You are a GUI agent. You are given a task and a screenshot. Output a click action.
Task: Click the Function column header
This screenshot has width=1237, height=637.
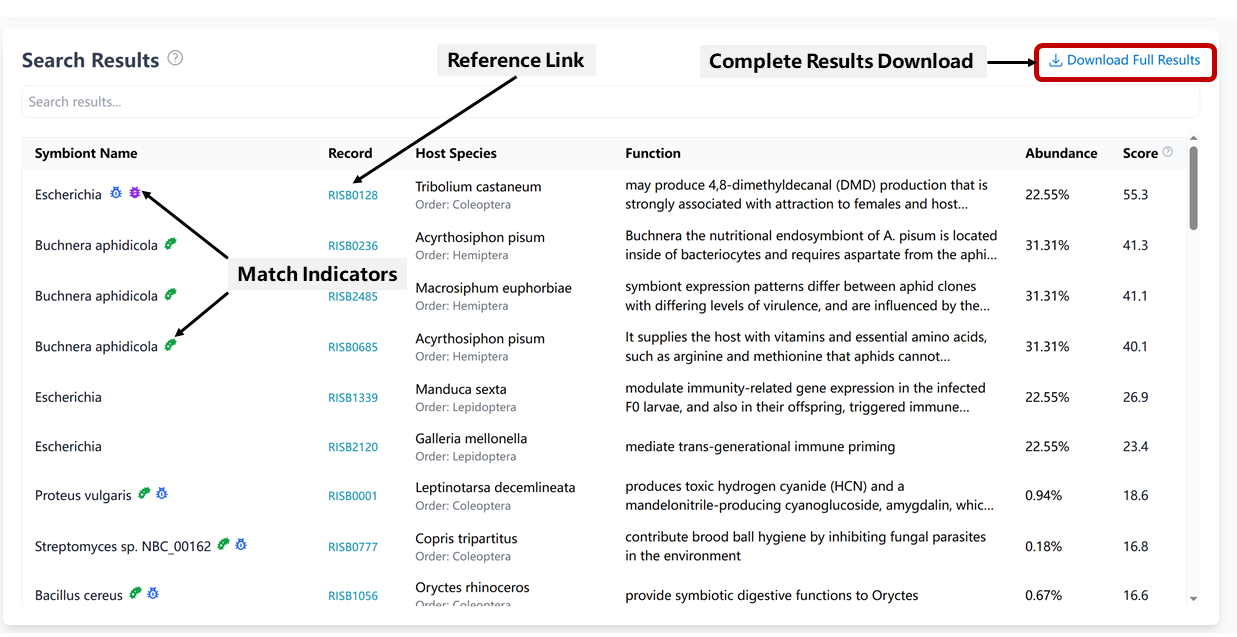point(653,153)
